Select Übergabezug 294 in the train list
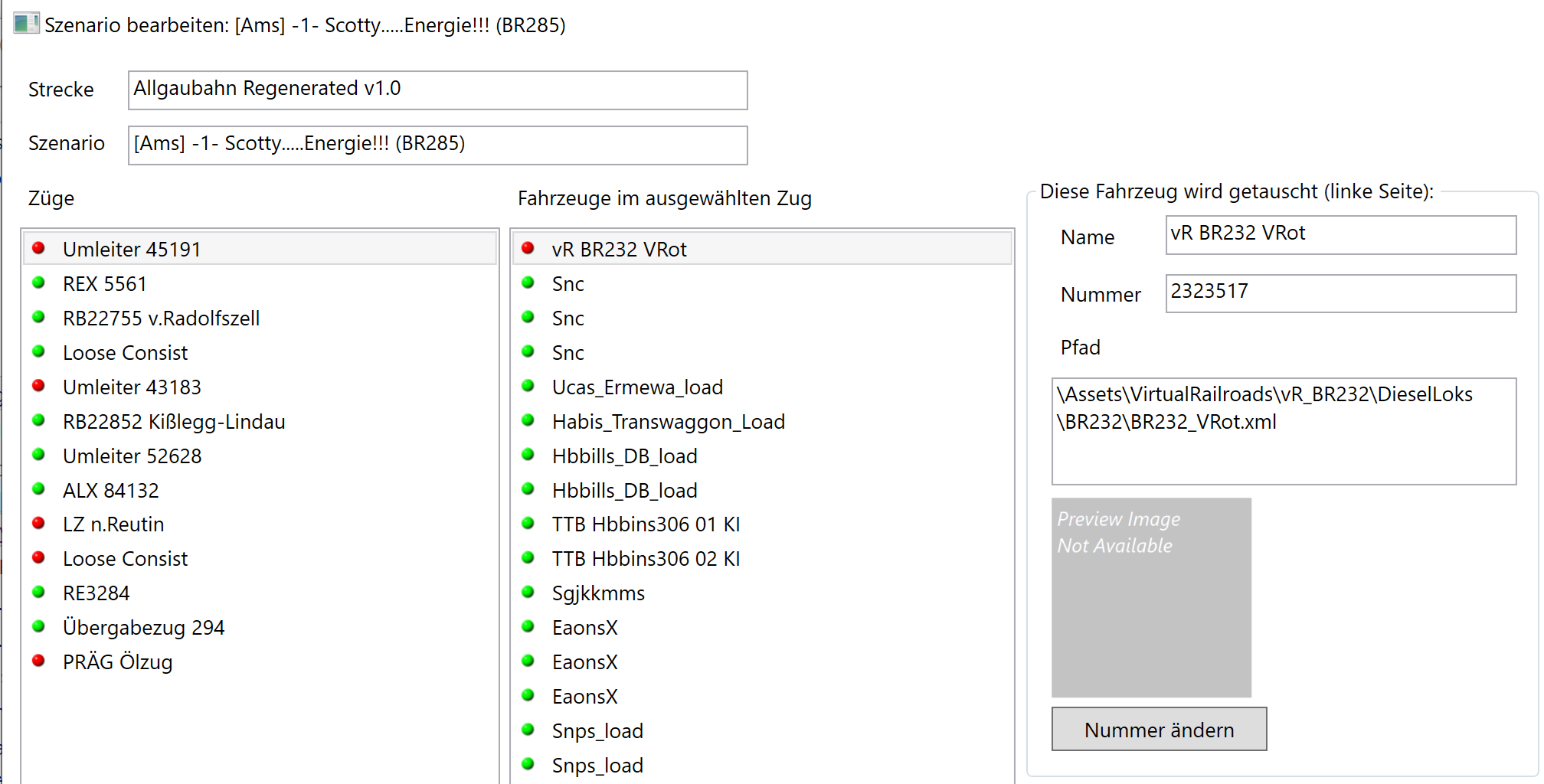The width and height of the screenshot is (1544, 784). 143,628
